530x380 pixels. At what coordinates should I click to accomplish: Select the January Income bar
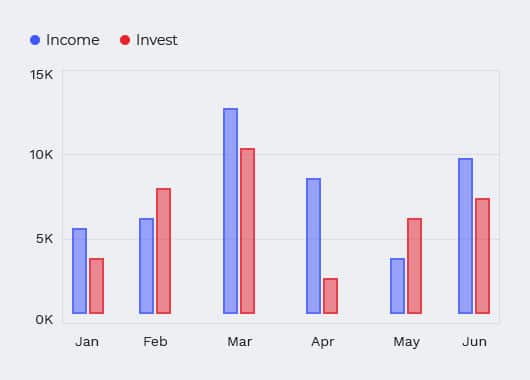(x=79, y=271)
